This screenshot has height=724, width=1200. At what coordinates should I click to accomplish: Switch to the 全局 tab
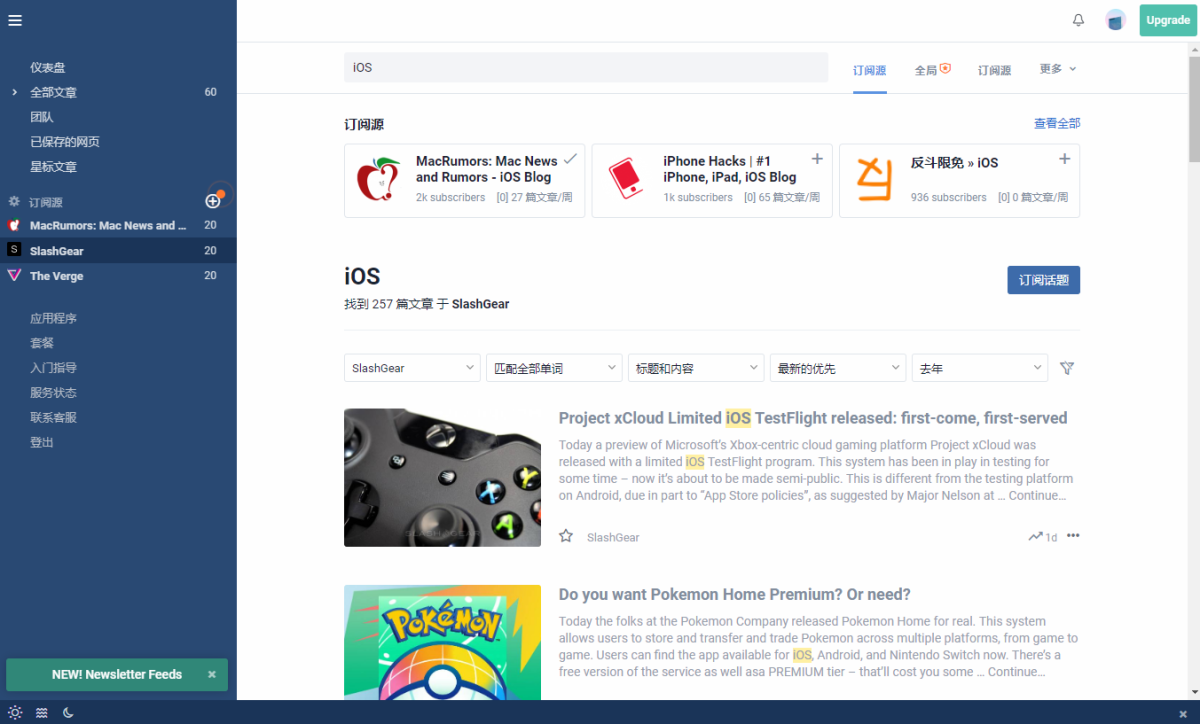coord(931,70)
